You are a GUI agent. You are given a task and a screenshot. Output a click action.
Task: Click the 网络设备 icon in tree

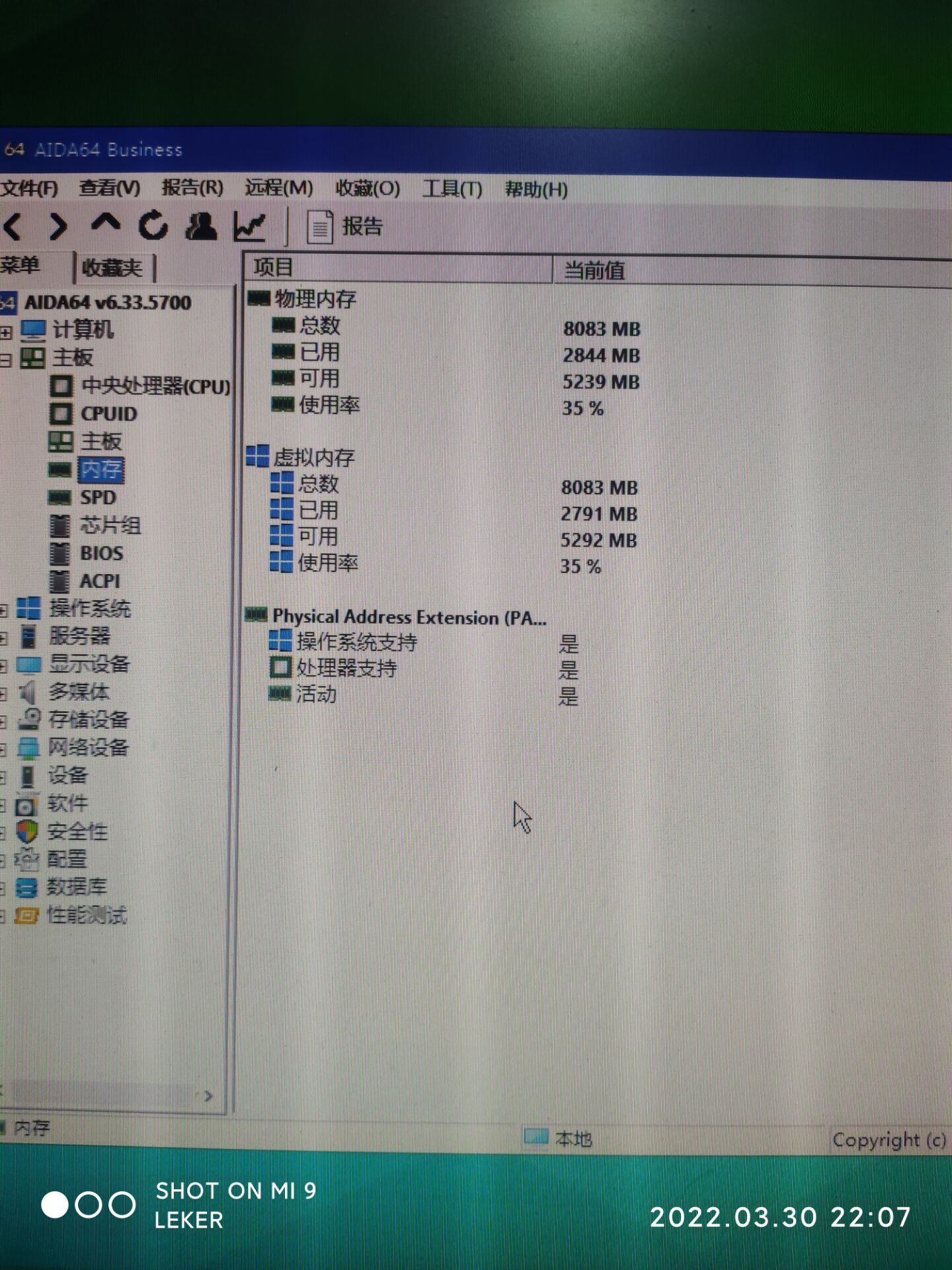tap(28, 747)
